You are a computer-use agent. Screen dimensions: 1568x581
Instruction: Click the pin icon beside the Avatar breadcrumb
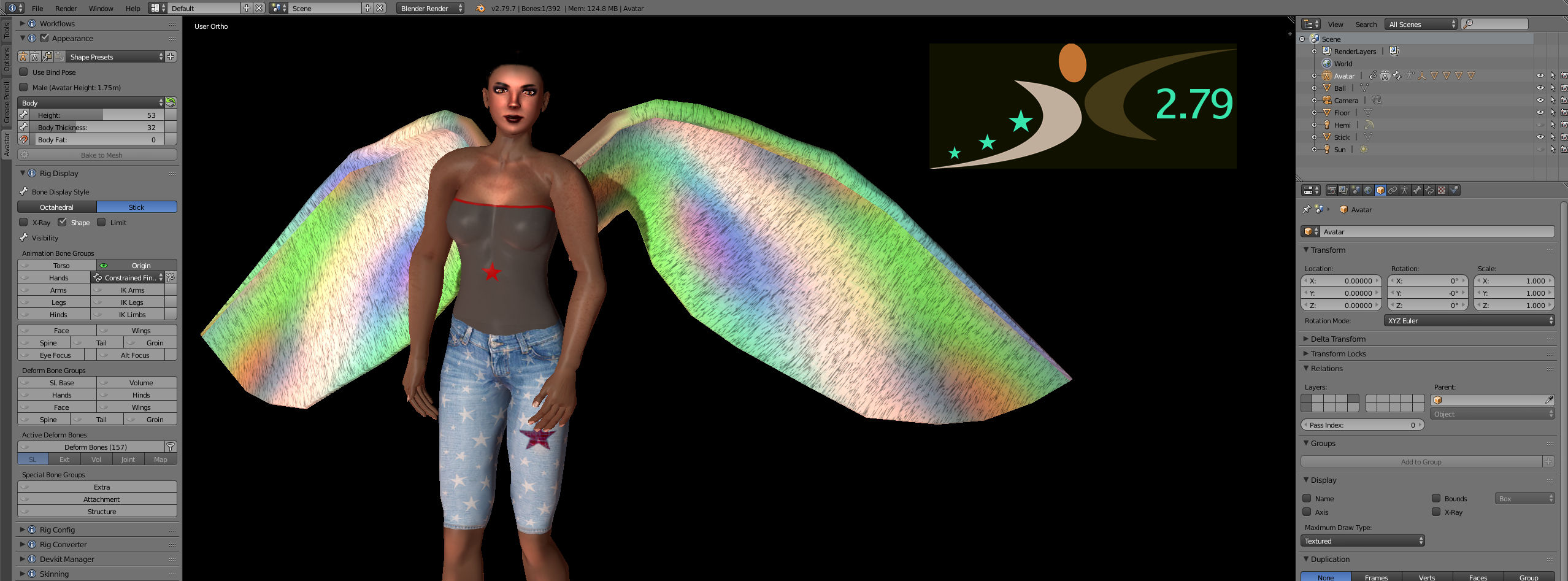1307,209
